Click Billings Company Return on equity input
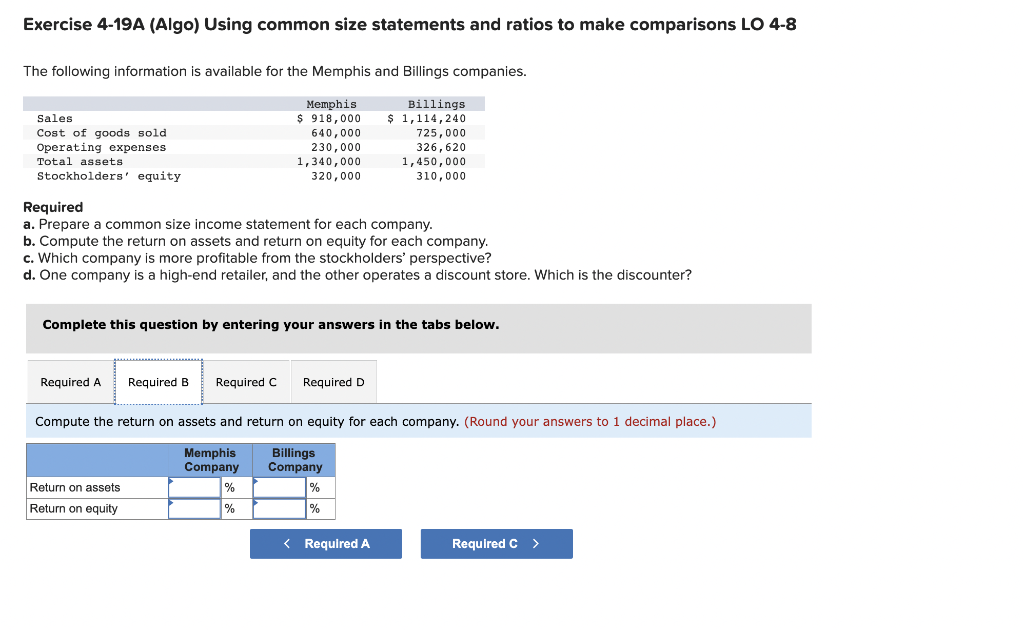The image size is (1024, 630). [x=278, y=509]
